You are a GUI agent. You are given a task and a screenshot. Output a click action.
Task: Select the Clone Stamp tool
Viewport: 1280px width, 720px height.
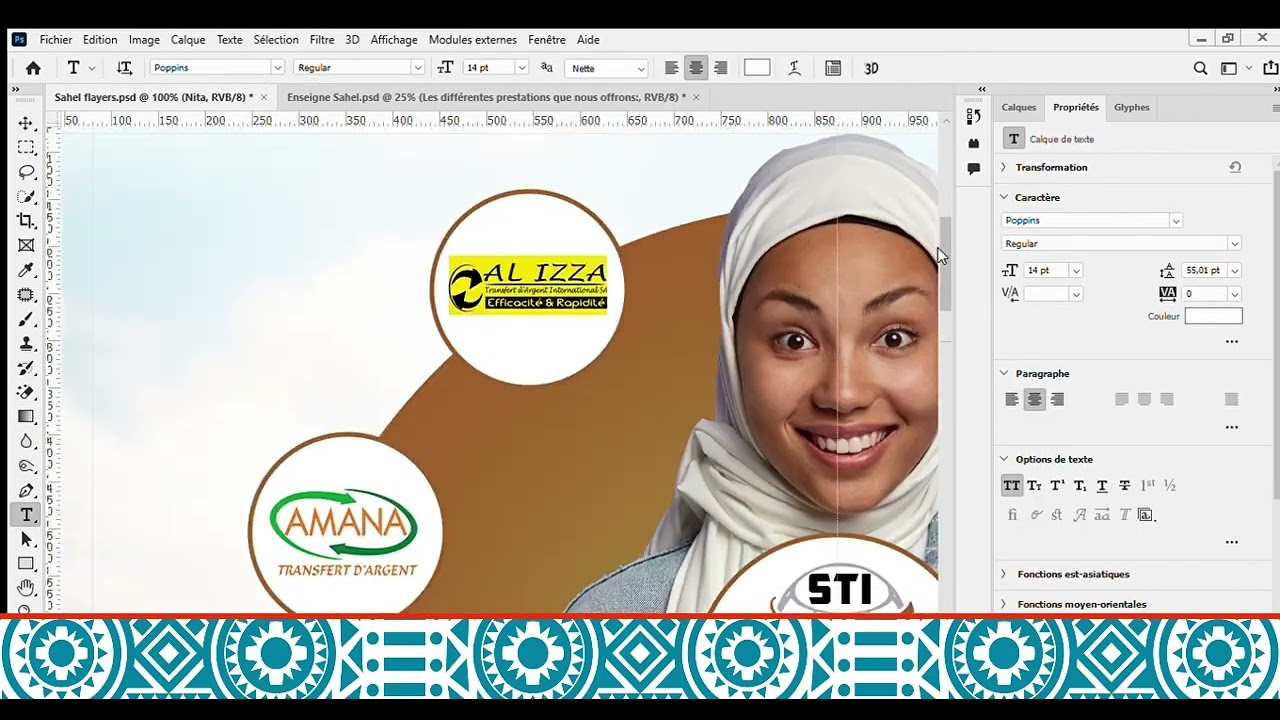[x=26, y=344]
